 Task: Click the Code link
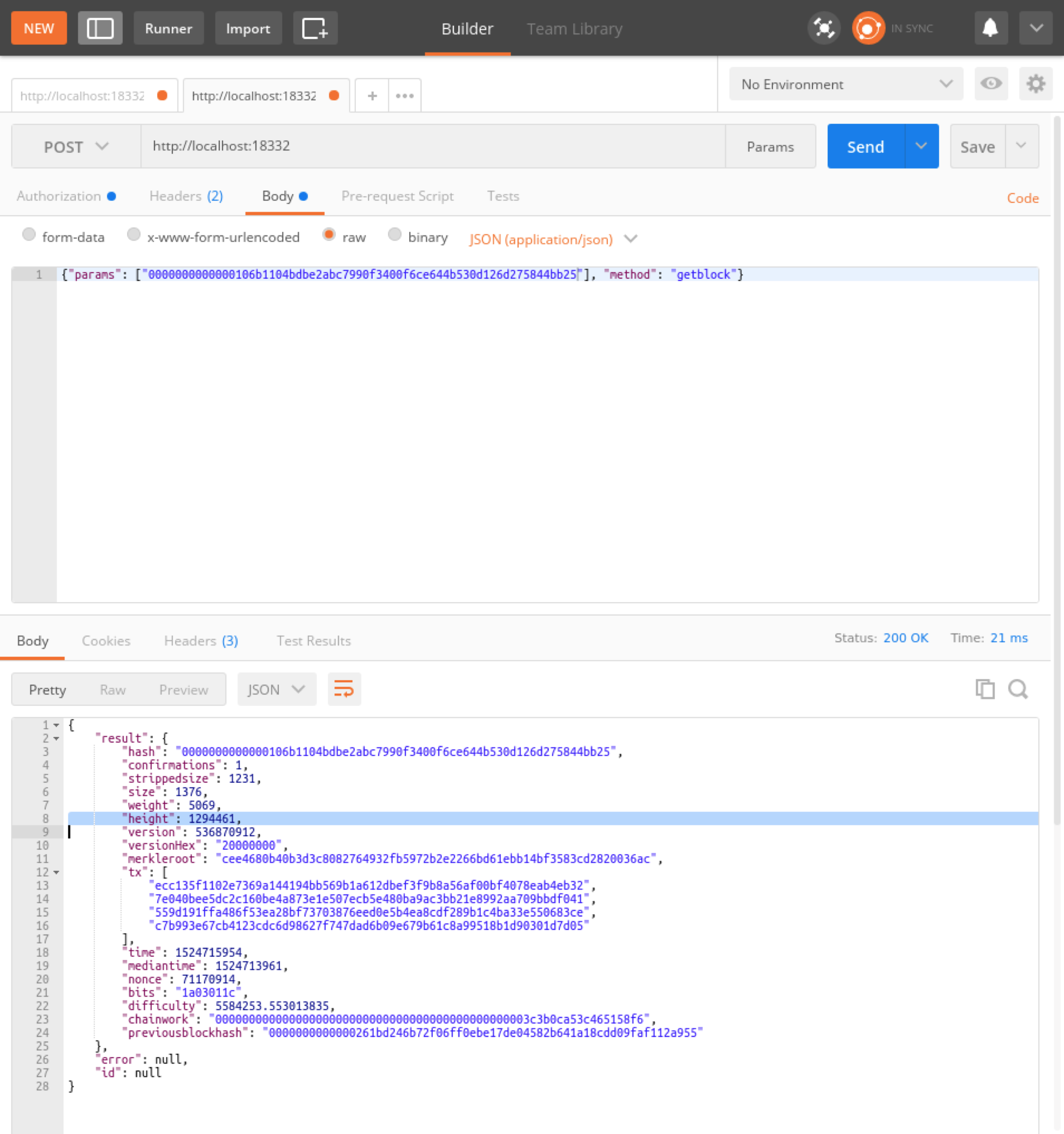pos(1023,198)
